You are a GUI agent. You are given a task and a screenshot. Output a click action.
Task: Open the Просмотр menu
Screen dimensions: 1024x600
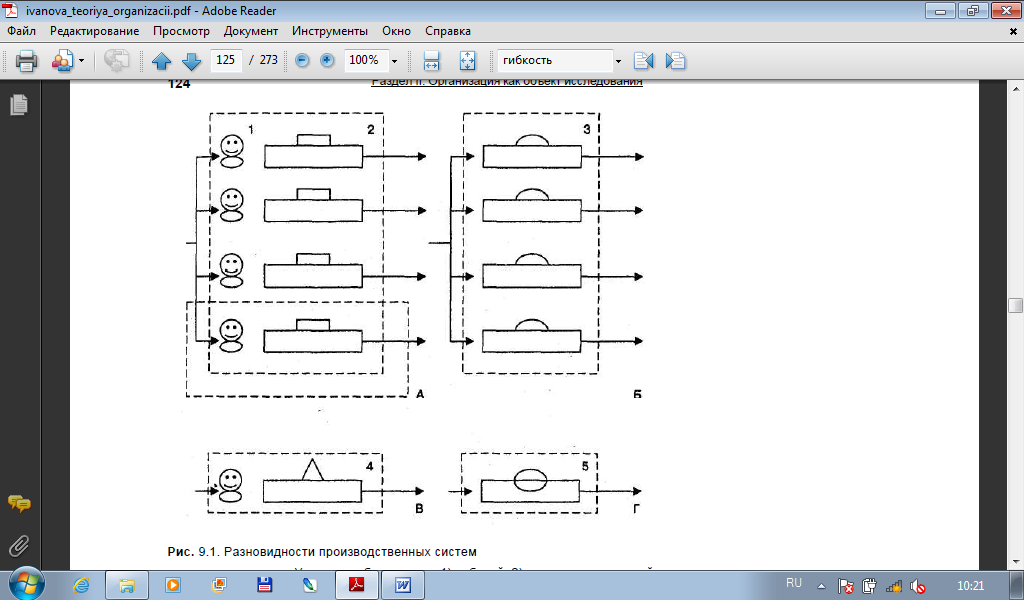(182, 31)
